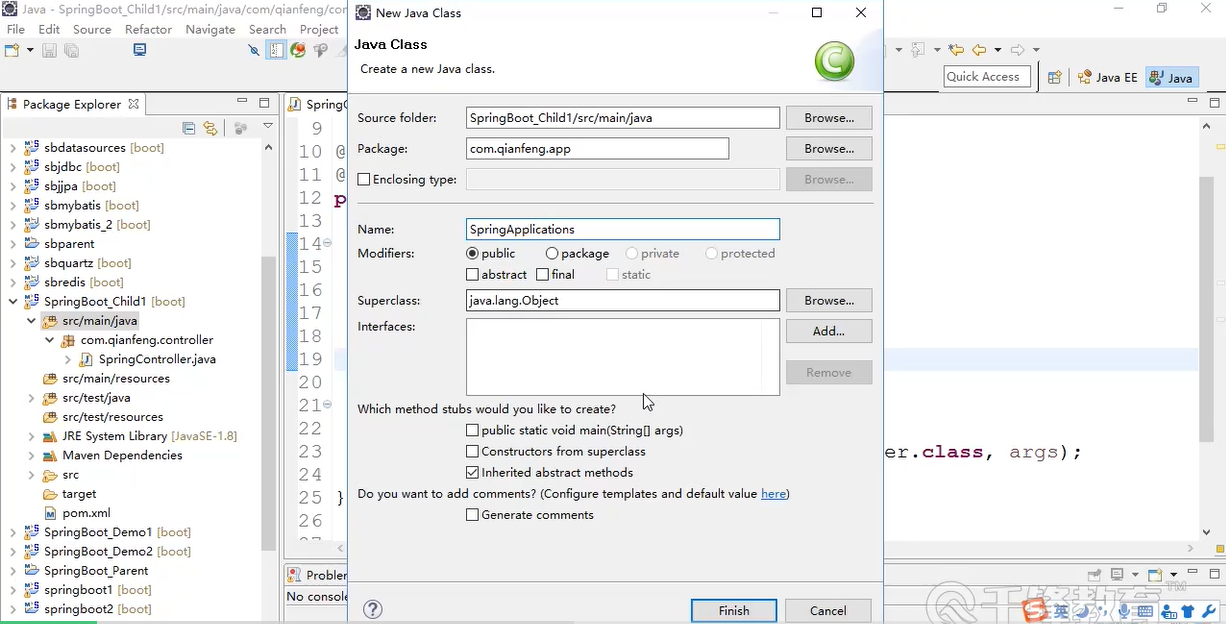Viewport: 1226px width, 624px height.
Task: Open the Open Console dropdown arrow
Action: 1172,575
